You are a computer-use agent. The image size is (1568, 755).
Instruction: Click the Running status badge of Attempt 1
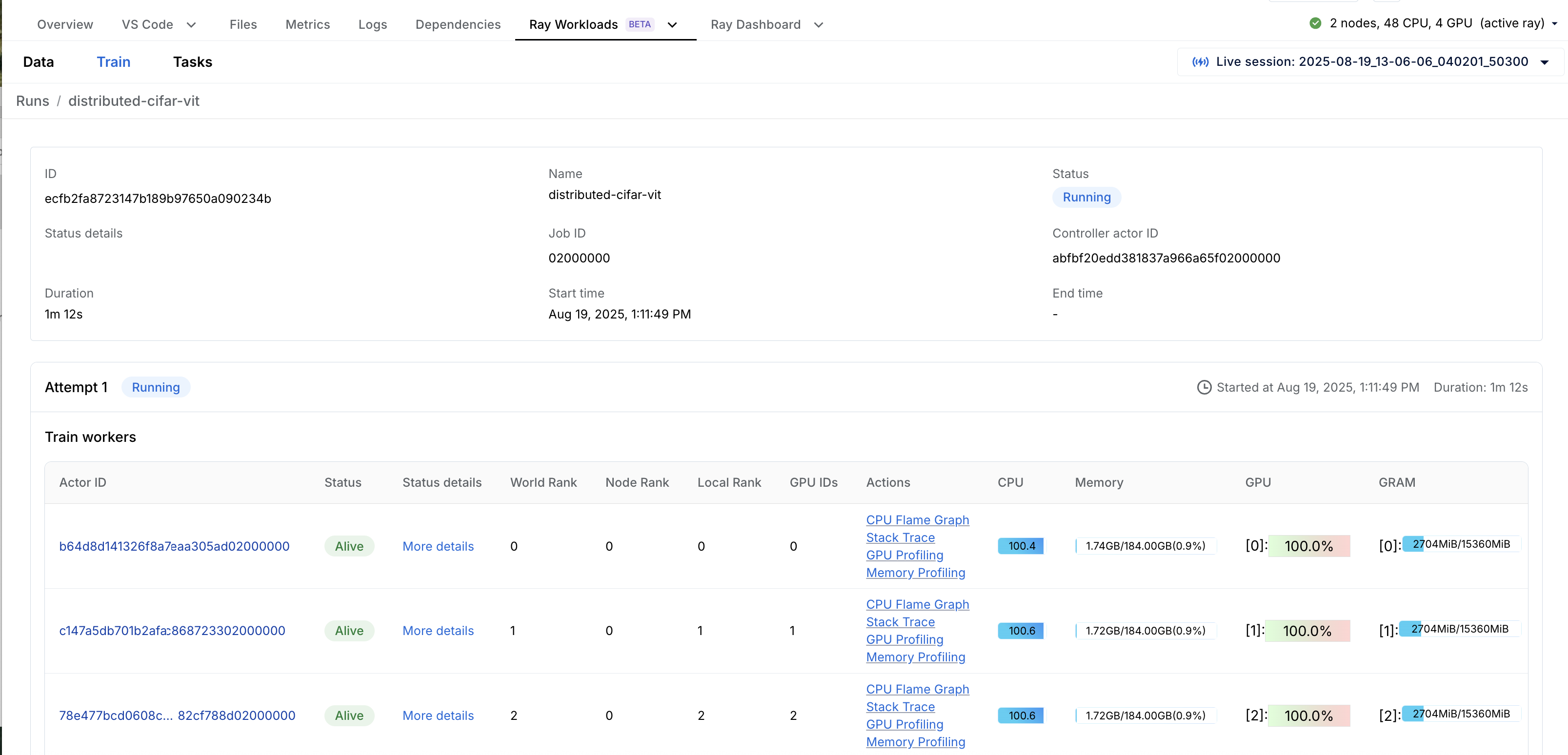tap(156, 388)
